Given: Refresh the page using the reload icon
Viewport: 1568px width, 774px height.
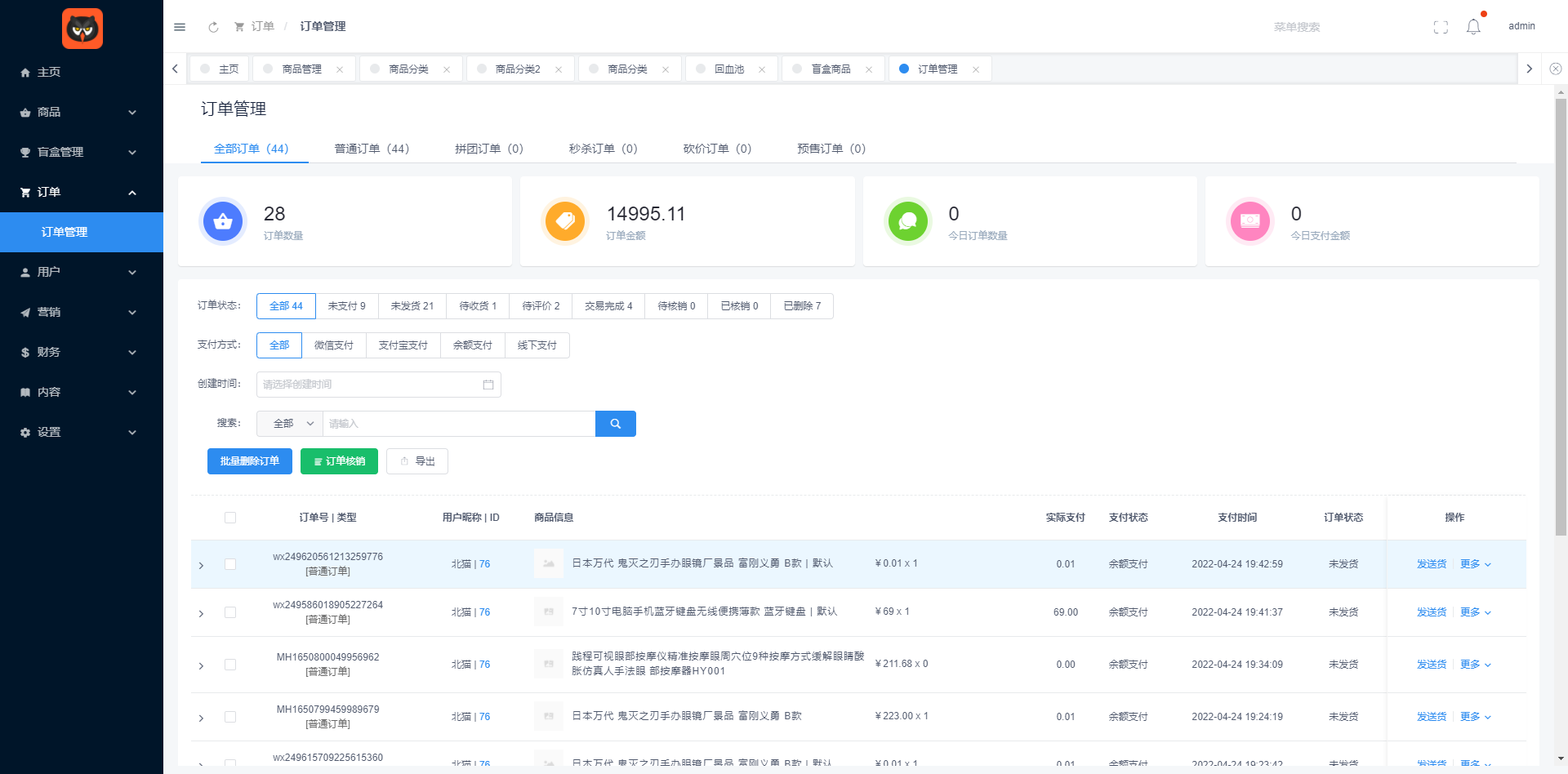Looking at the screenshot, I should [213, 26].
